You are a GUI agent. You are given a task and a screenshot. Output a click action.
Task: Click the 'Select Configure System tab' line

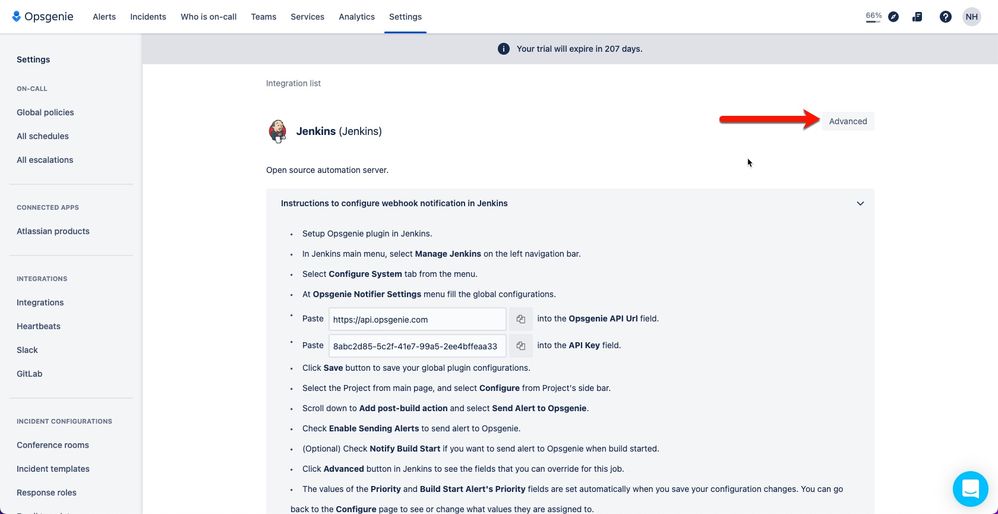pos(390,274)
